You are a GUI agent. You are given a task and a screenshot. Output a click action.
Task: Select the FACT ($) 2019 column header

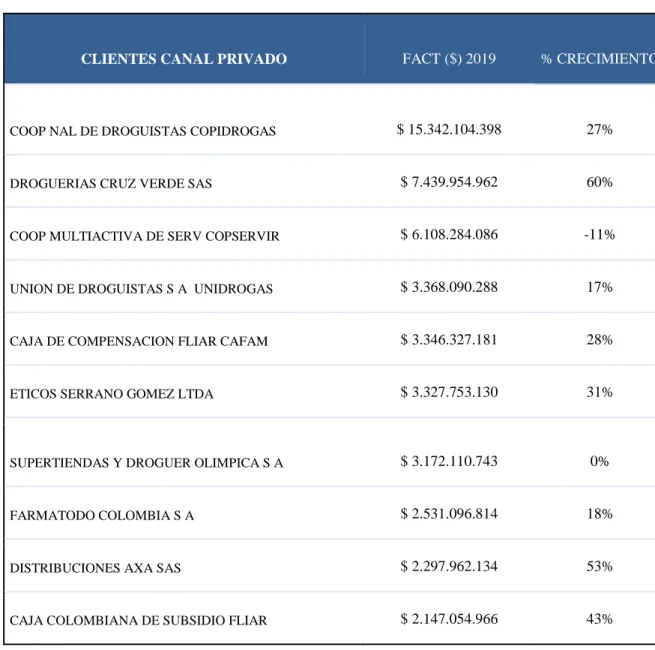coord(449,58)
